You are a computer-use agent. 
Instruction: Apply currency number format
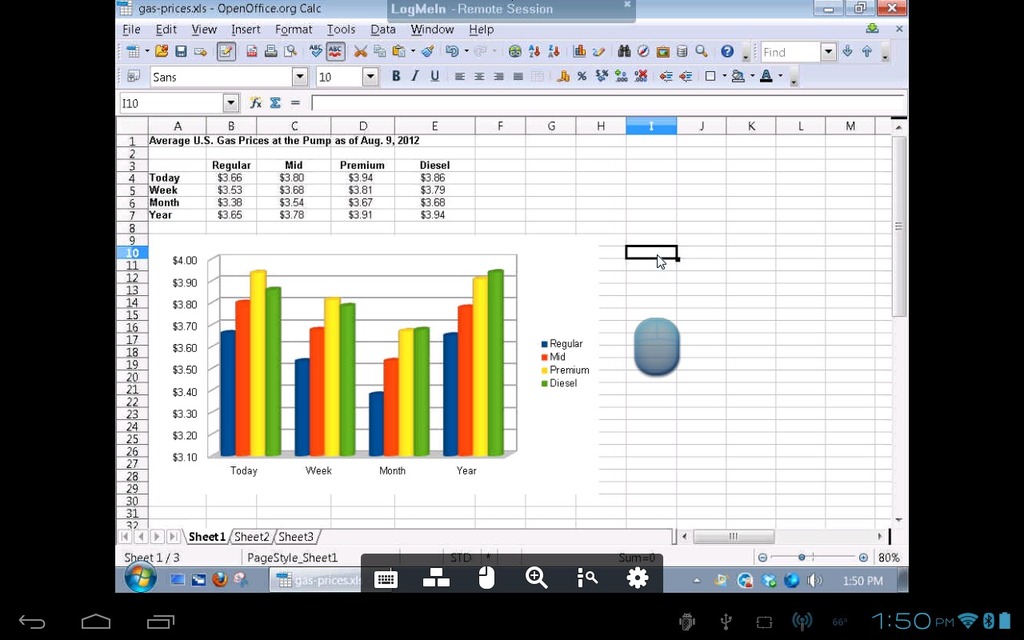tap(563, 76)
